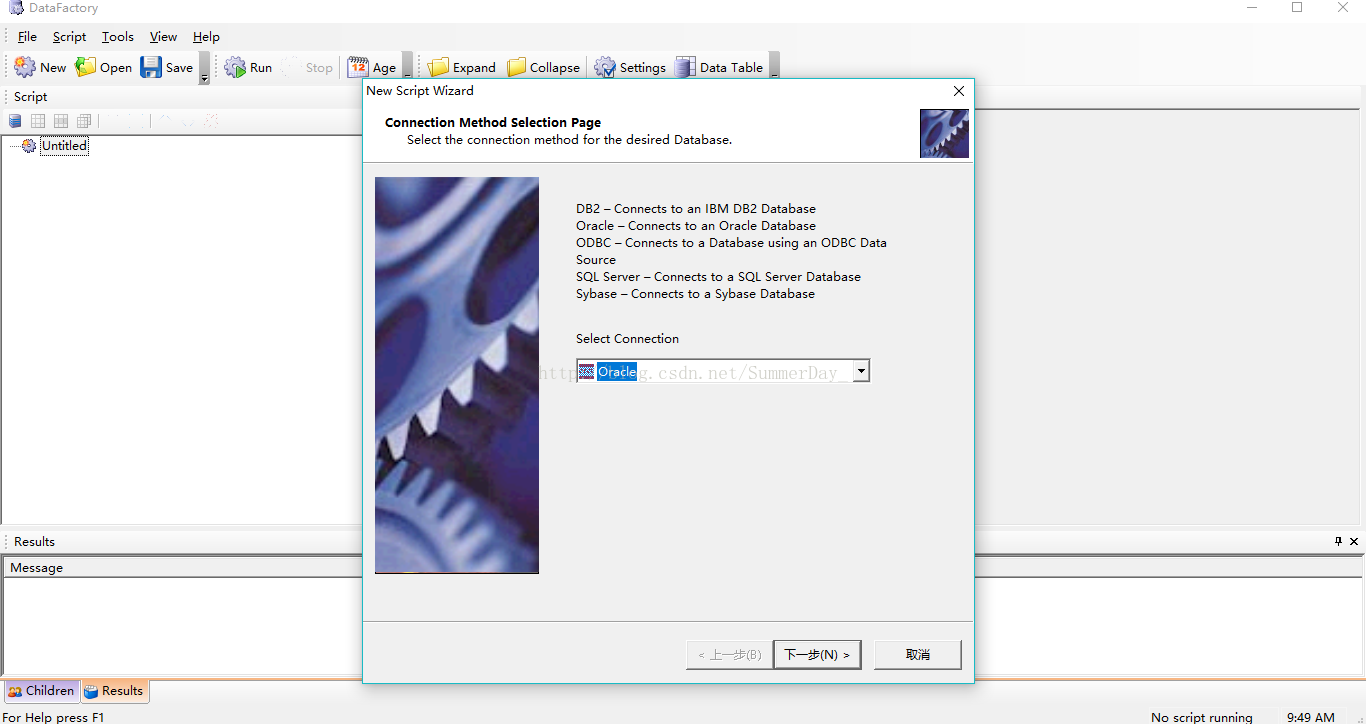The image size is (1366, 724).
Task: Open the View menu
Action: (x=163, y=37)
